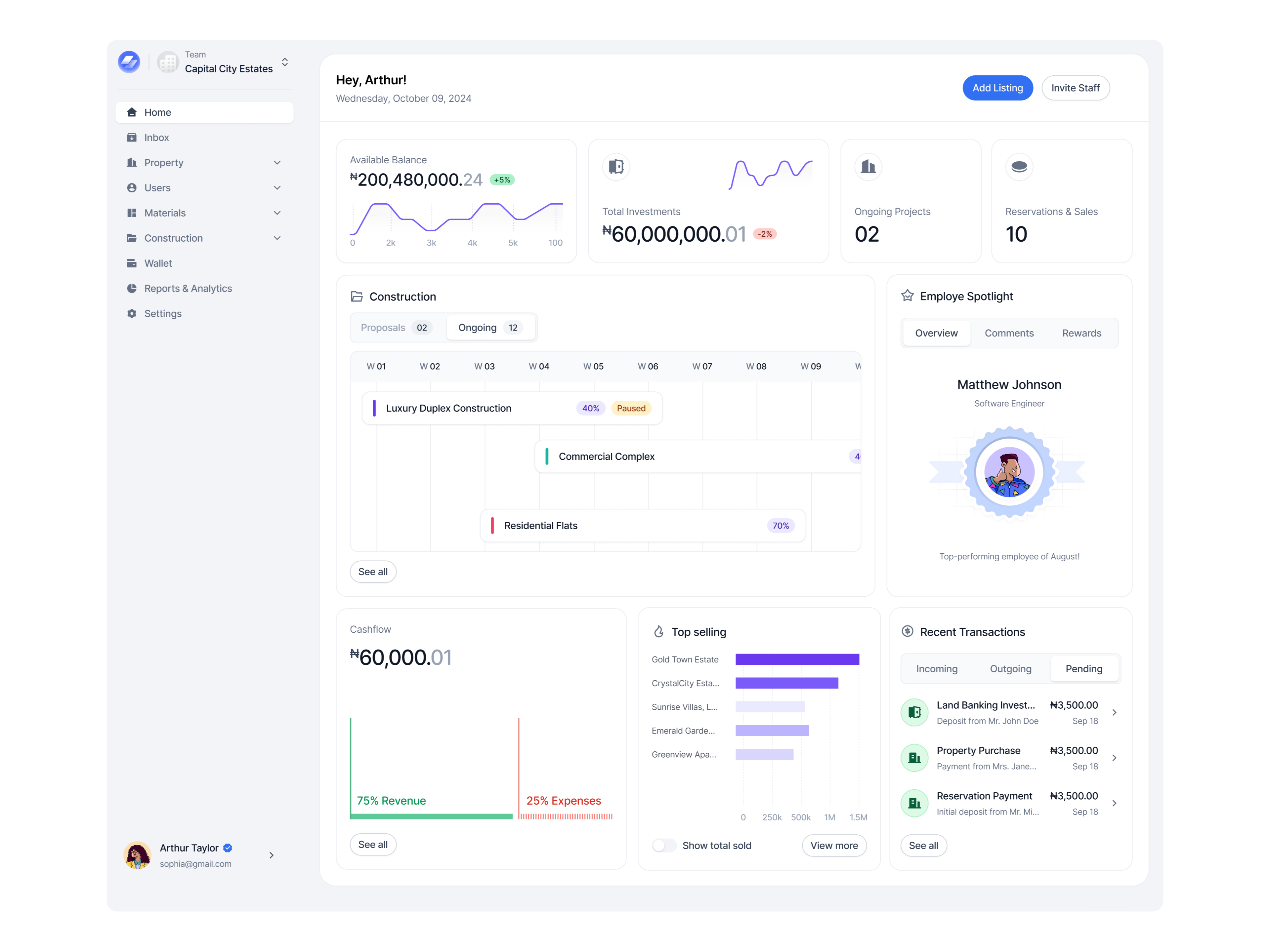Click the Add Listing button
1270x952 pixels.
click(997, 88)
